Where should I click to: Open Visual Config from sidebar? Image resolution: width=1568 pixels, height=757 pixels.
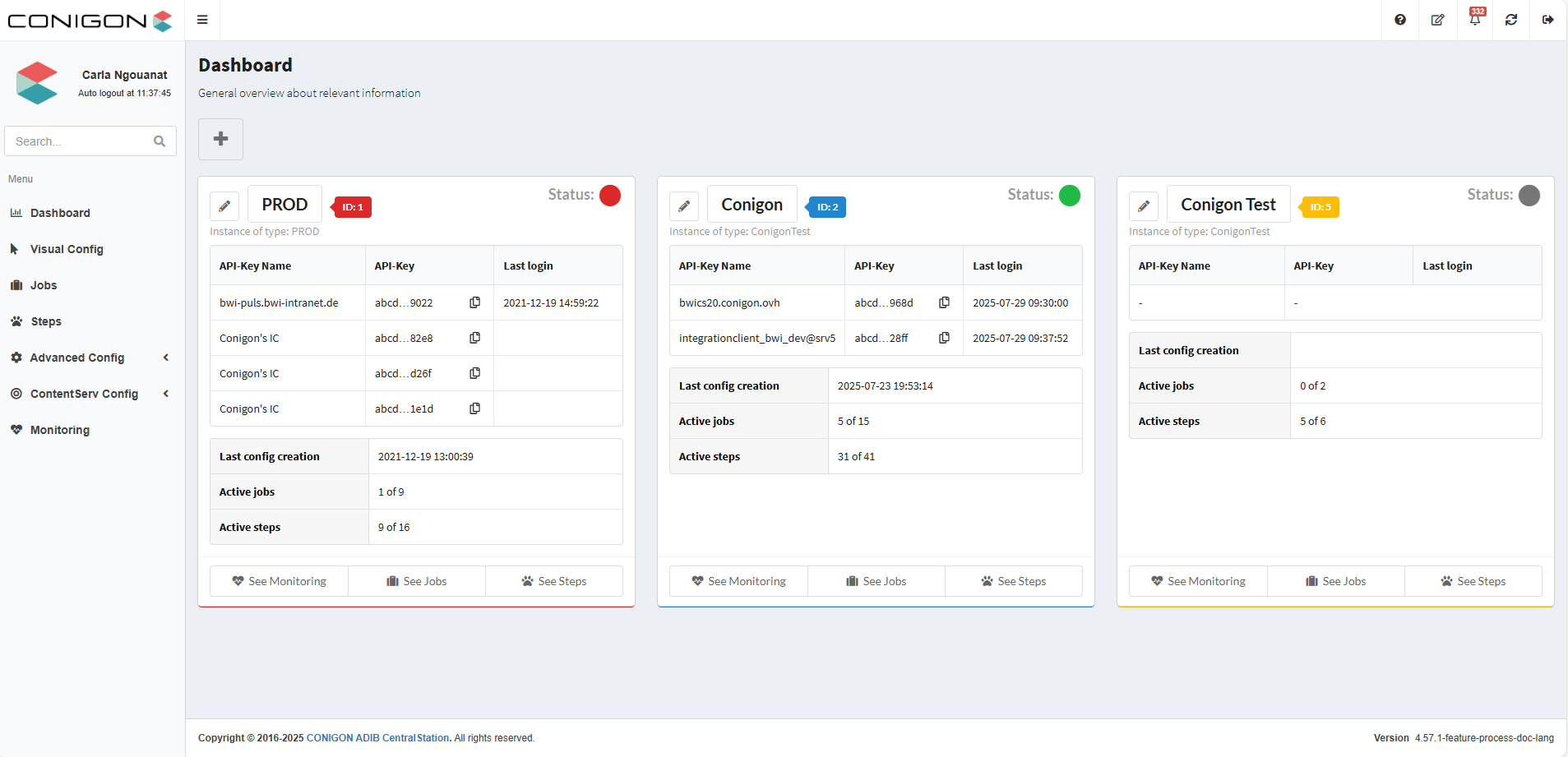pos(67,249)
